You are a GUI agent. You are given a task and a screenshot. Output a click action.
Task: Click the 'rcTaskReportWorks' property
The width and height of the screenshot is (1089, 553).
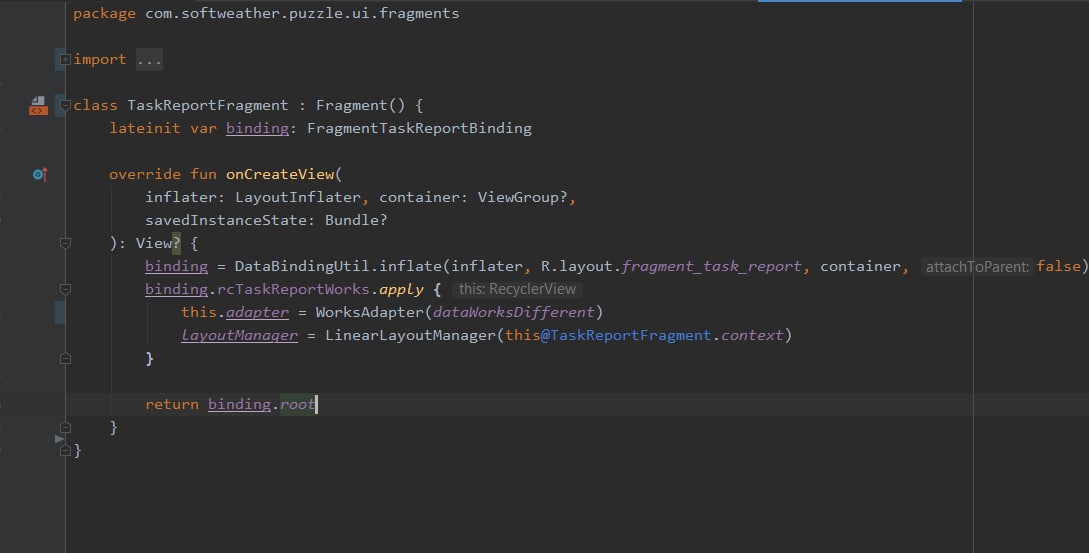293,289
